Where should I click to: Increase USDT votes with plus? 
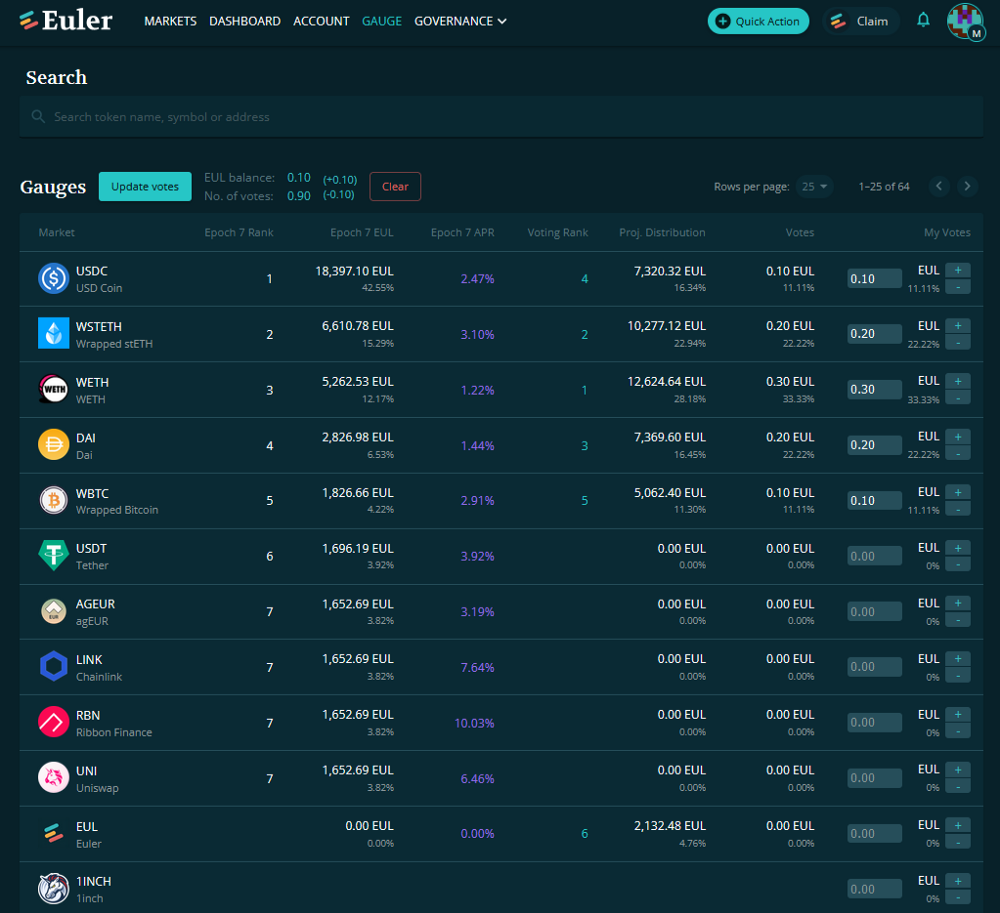pos(958,548)
